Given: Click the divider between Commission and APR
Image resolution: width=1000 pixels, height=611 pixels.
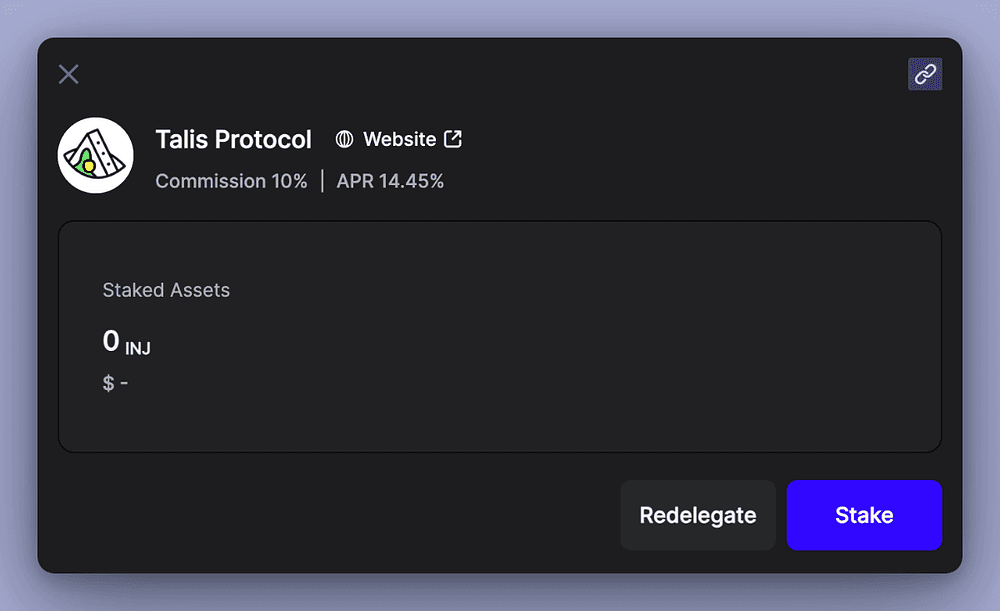Looking at the screenshot, I should 322,181.
